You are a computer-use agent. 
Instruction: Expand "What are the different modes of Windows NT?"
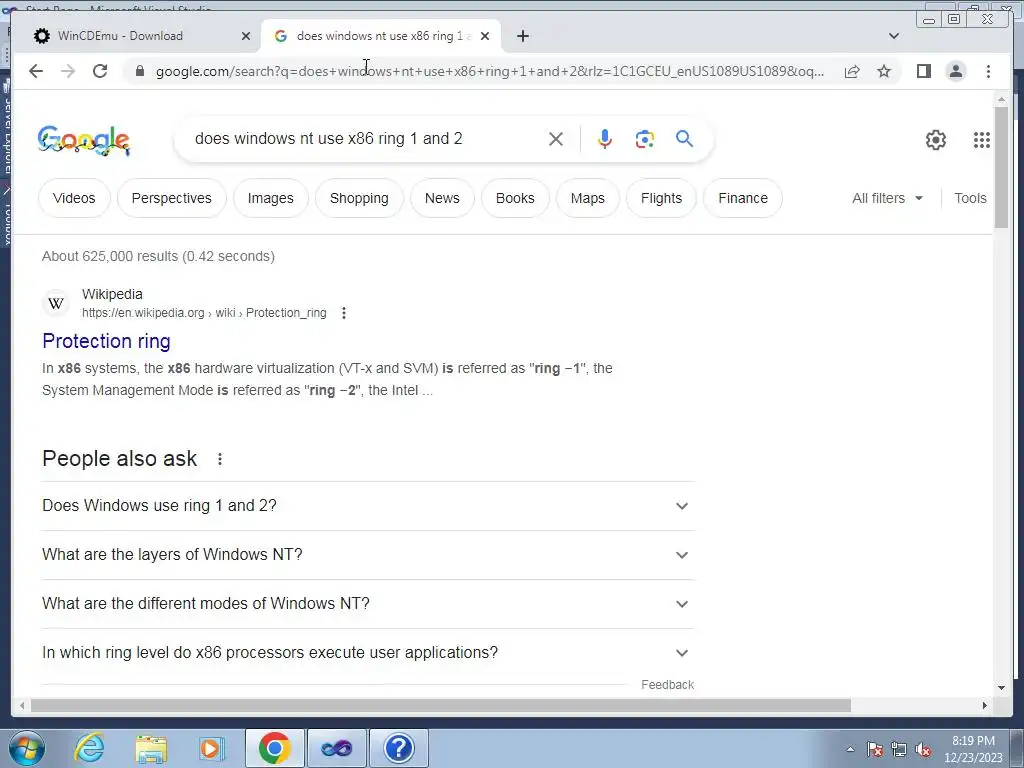(368, 604)
